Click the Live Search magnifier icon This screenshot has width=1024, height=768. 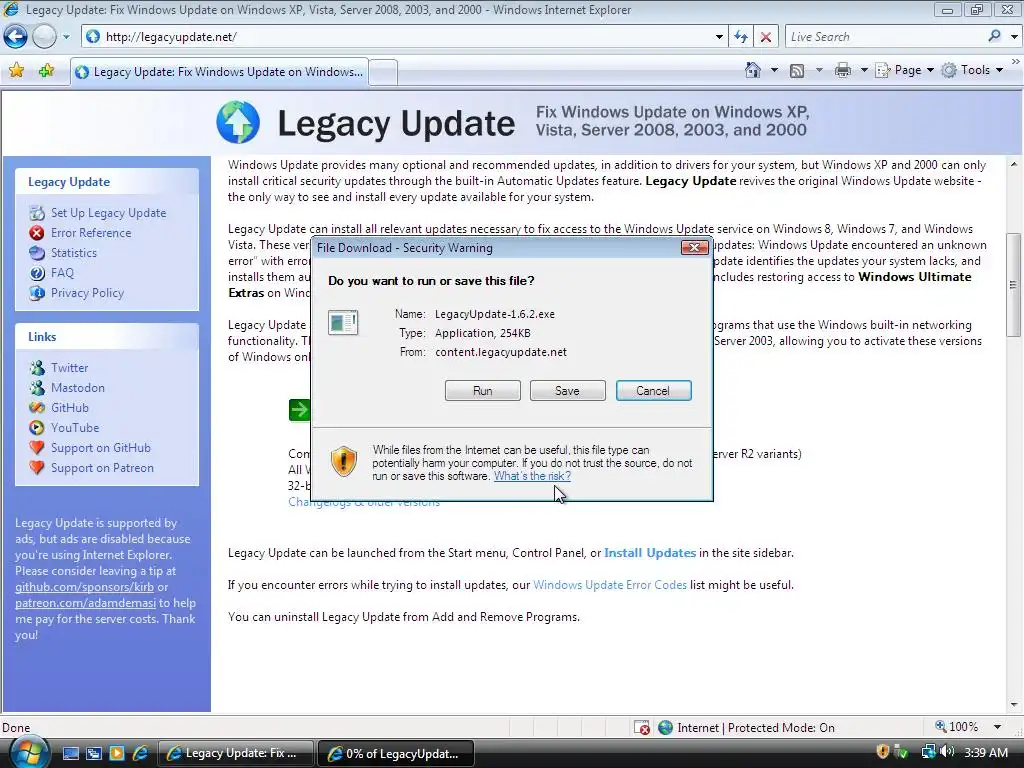995,36
